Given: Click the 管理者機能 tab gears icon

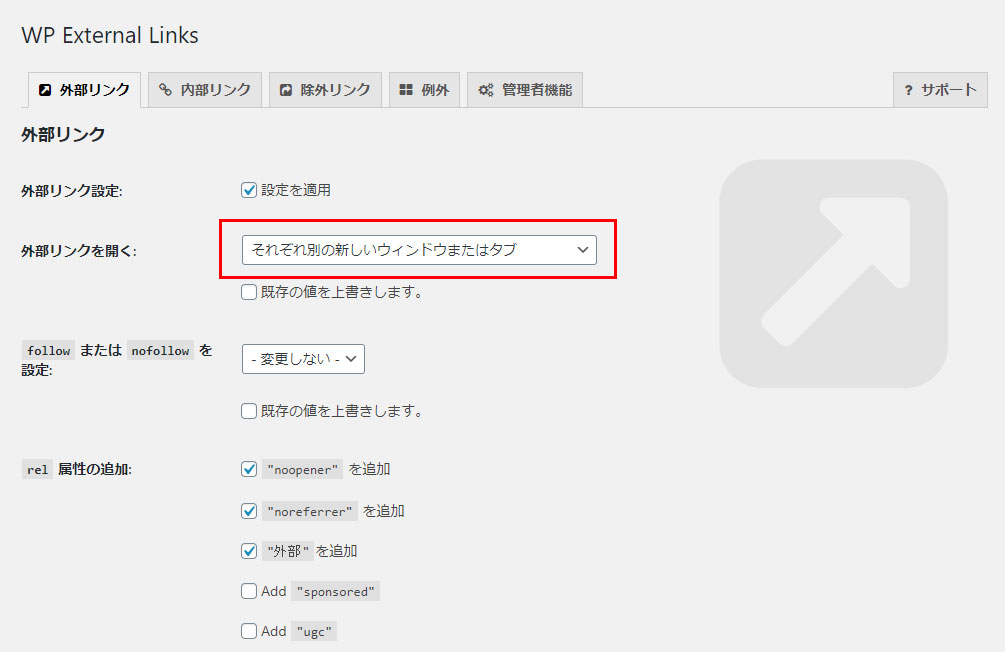Looking at the screenshot, I should 486,90.
